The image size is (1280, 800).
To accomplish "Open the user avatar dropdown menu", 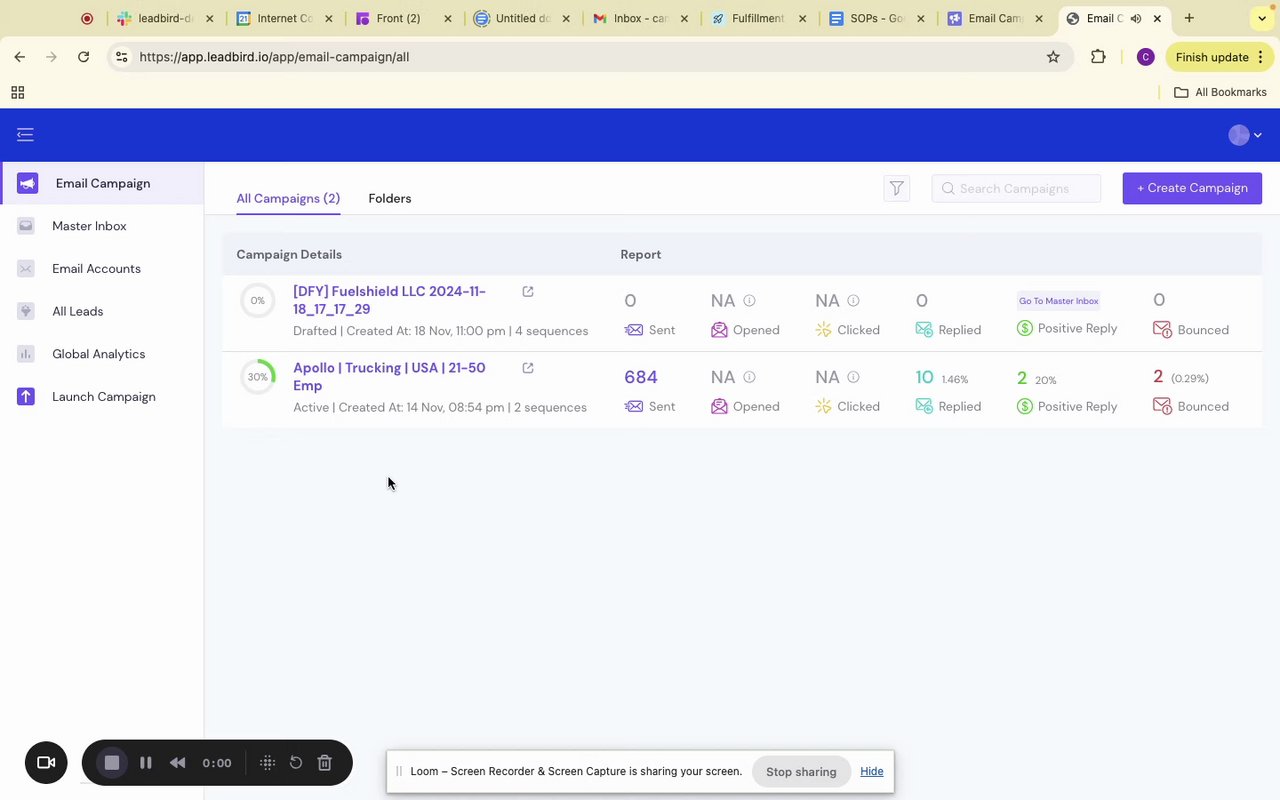I will click(1245, 135).
